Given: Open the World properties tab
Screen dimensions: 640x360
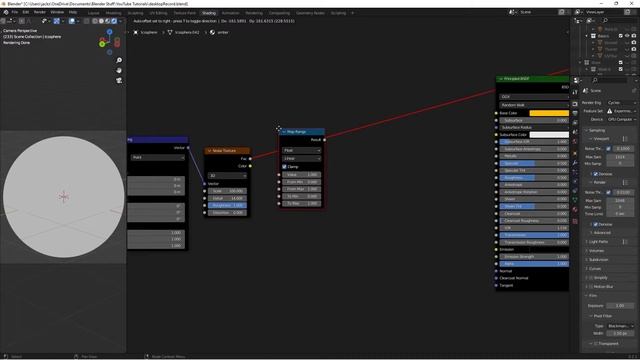Looking at the screenshot, I should click(x=575, y=142).
